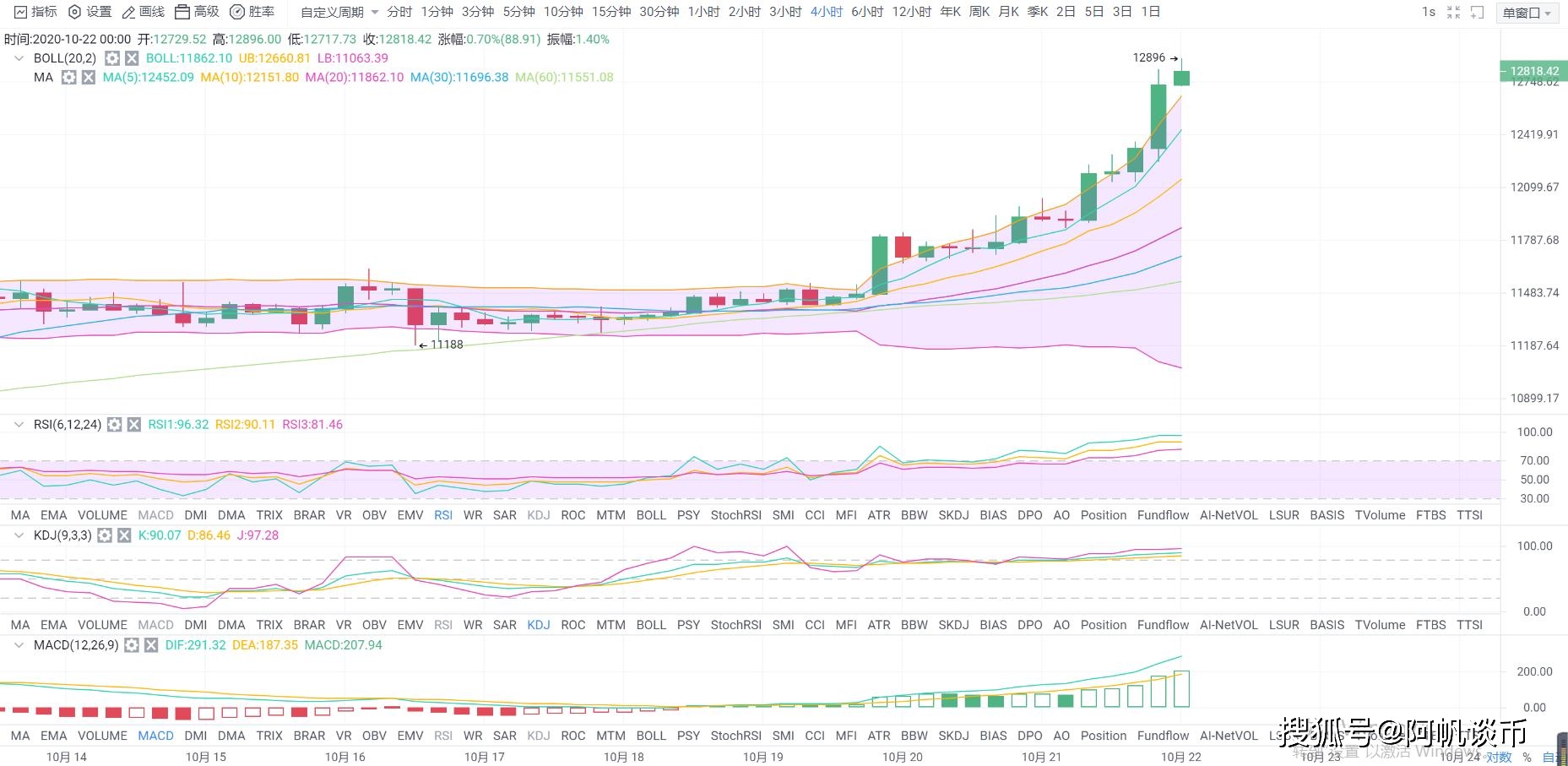Open the 单窗口 window layout dropdown
This screenshot has width=1568, height=766.
[x=1527, y=13]
